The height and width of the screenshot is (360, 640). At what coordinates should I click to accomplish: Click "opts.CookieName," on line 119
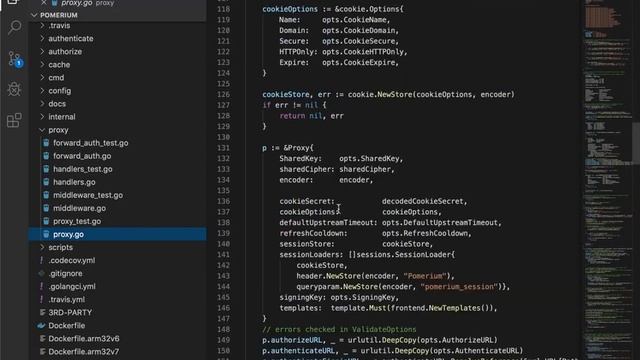356,20
